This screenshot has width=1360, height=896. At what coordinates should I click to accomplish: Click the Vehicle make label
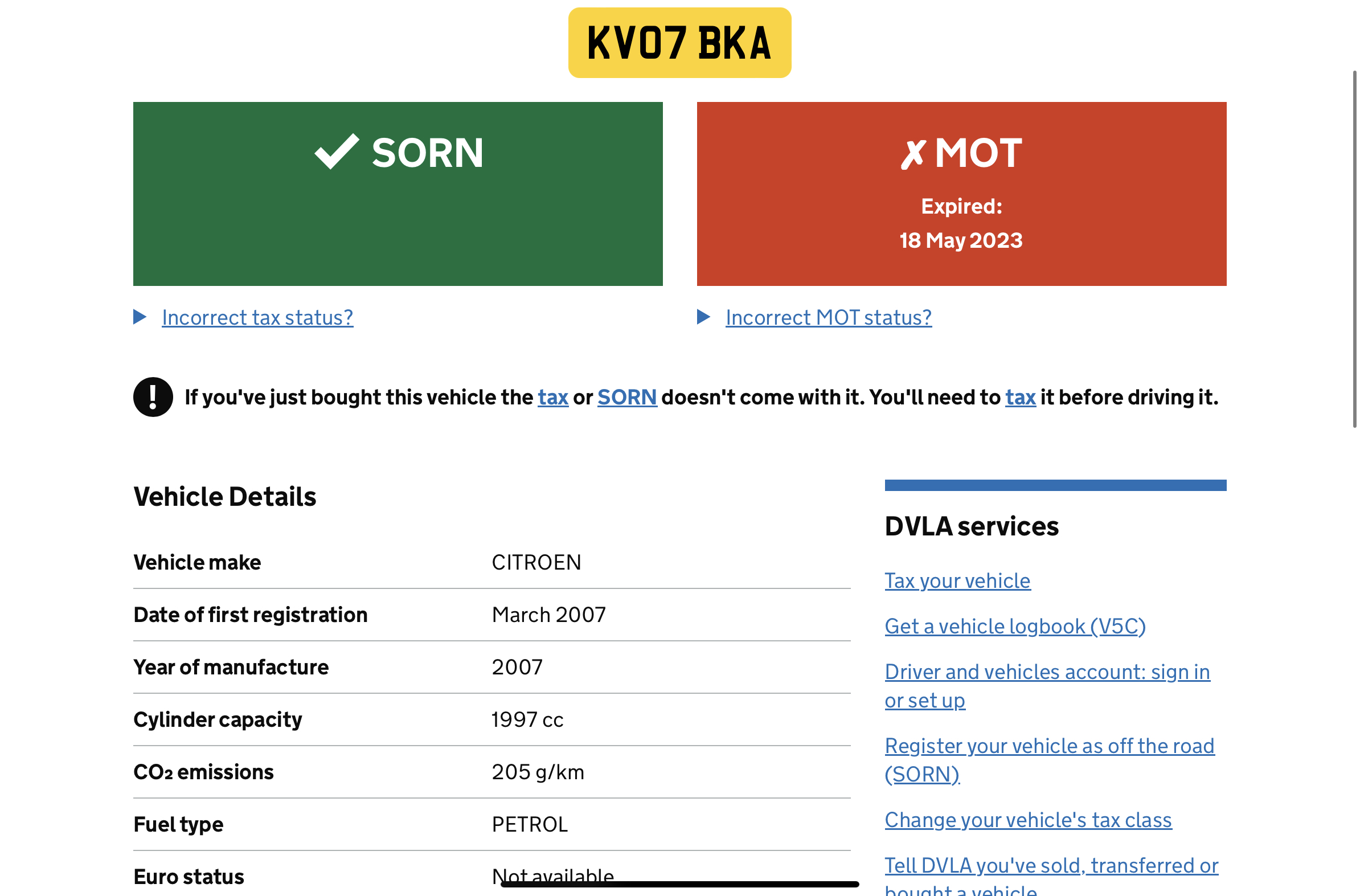[197, 562]
